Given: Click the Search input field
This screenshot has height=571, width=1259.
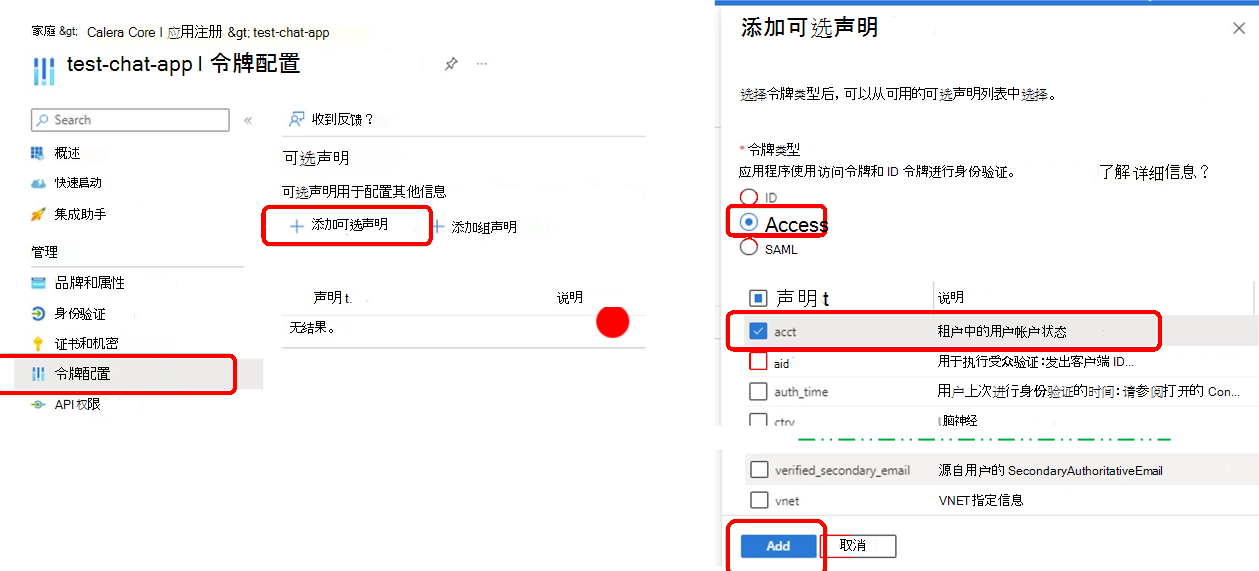Looking at the screenshot, I should coord(131,120).
